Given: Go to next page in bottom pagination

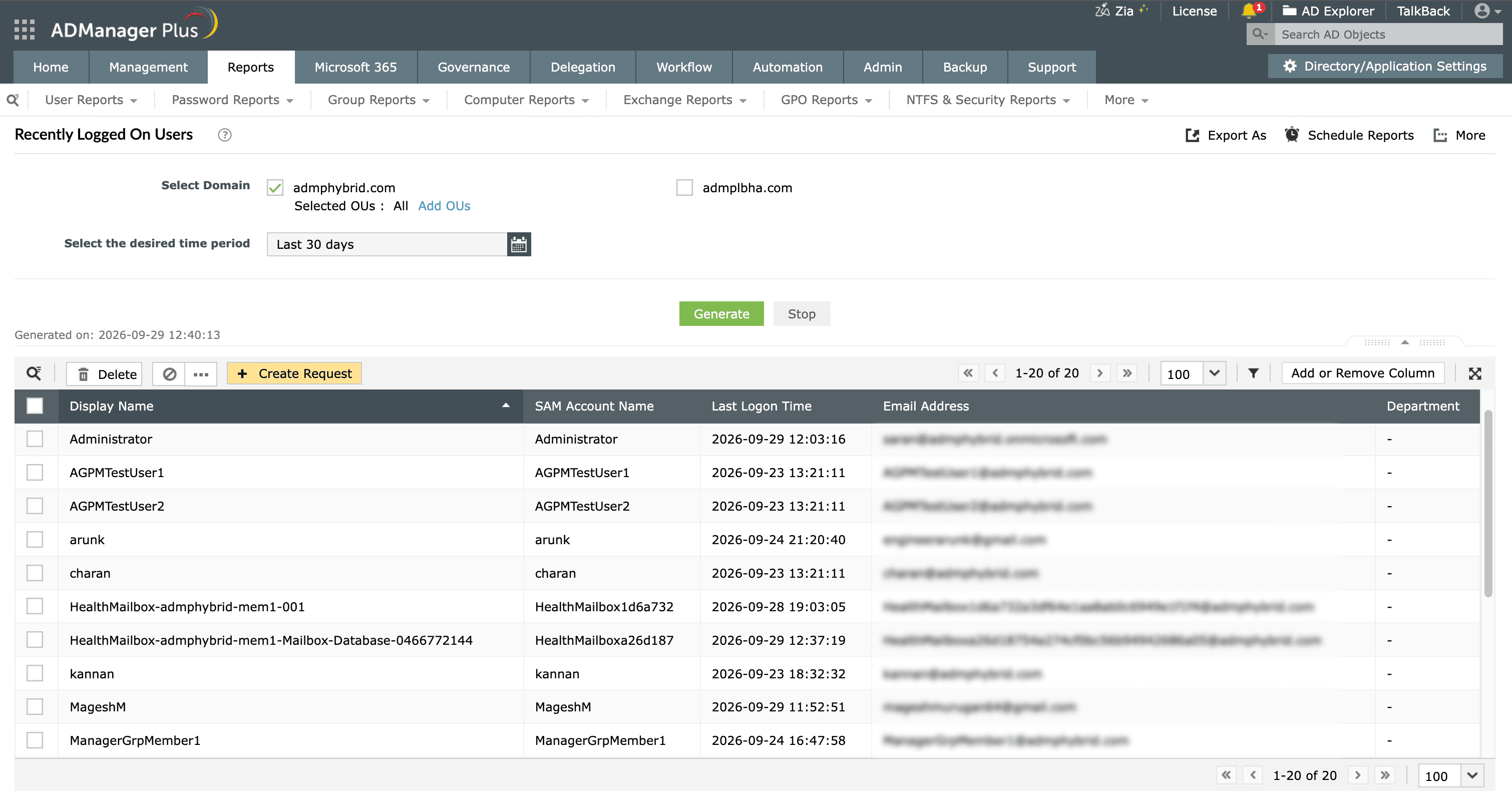Looking at the screenshot, I should (1358, 775).
